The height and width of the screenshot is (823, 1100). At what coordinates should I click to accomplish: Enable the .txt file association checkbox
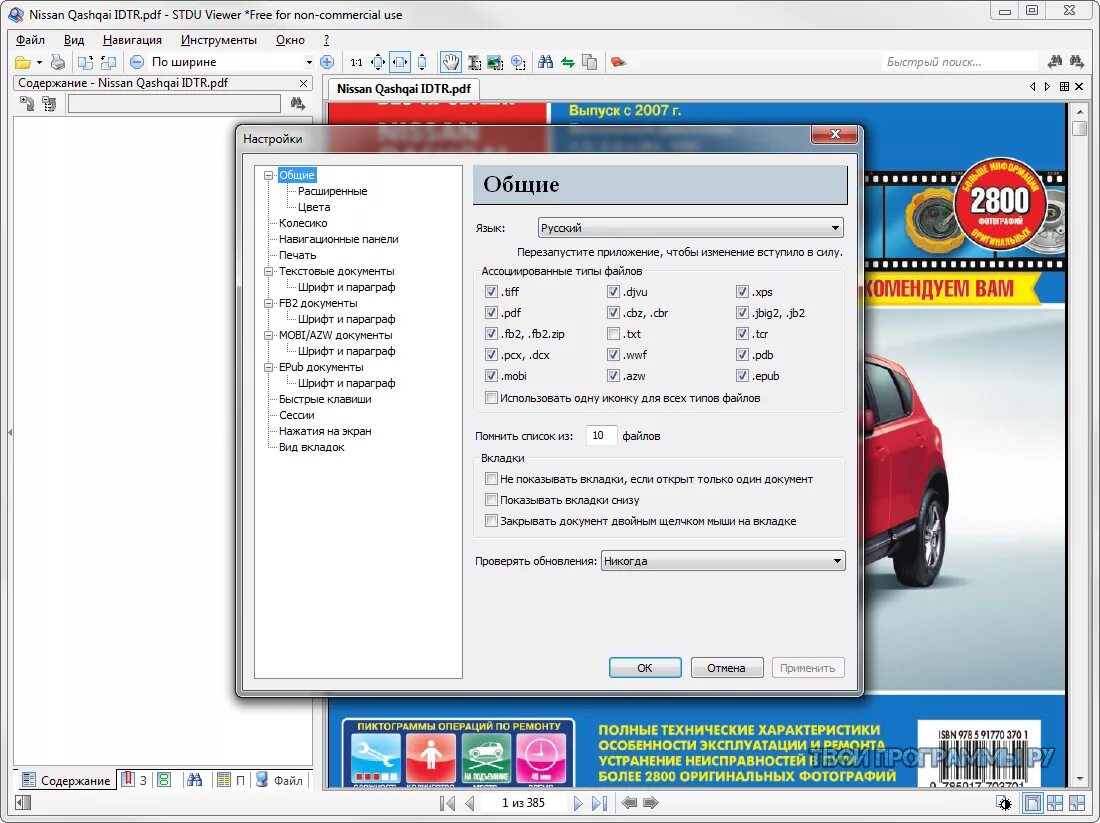pyautogui.click(x=613, y=333)
